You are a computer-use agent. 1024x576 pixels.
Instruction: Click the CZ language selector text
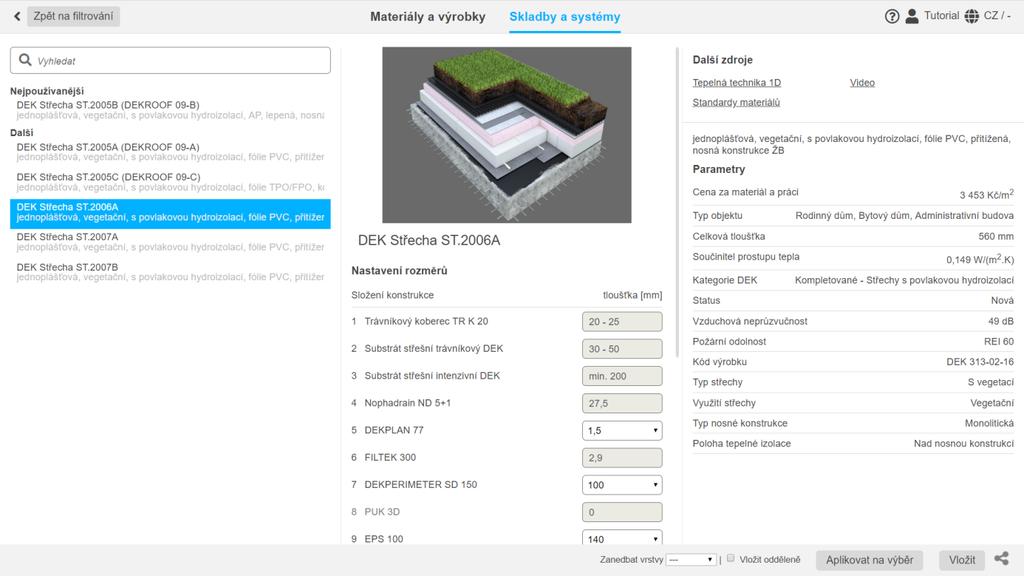[x=997, y=16]
